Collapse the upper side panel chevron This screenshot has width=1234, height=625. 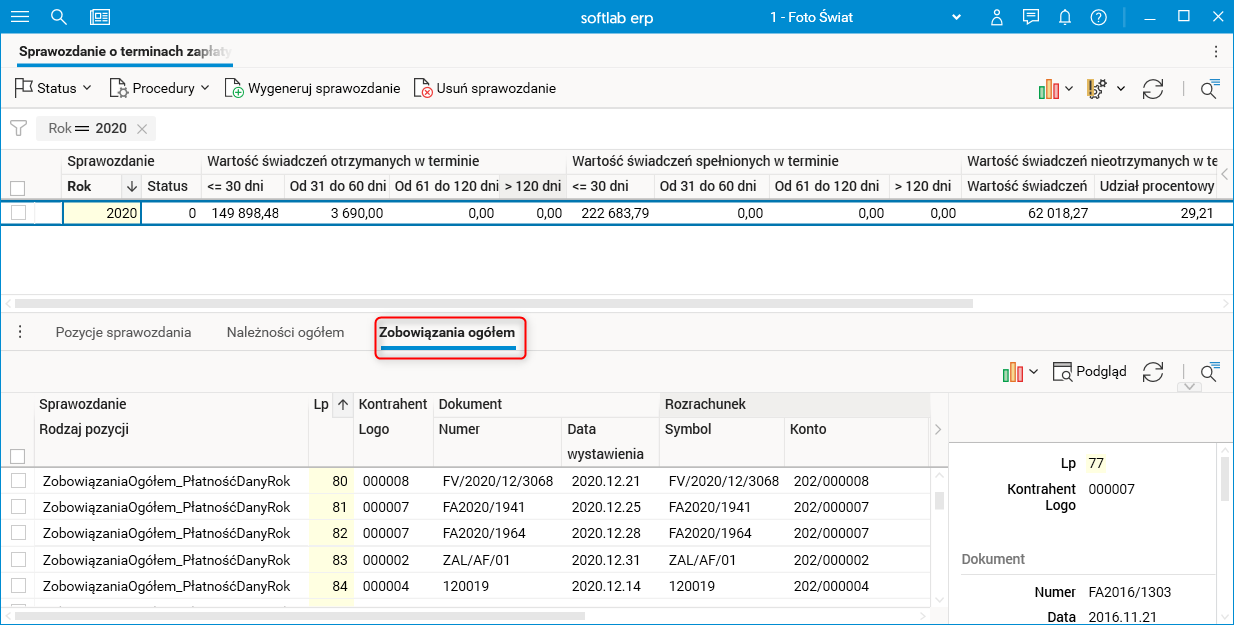[x=1226, y=173]
